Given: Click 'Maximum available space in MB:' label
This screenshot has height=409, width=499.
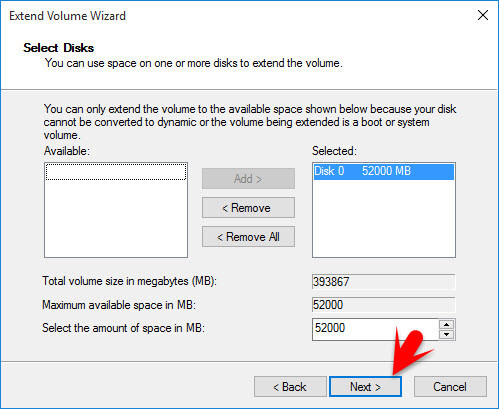Looking at the screenshot, I should (x=119, y=305).
